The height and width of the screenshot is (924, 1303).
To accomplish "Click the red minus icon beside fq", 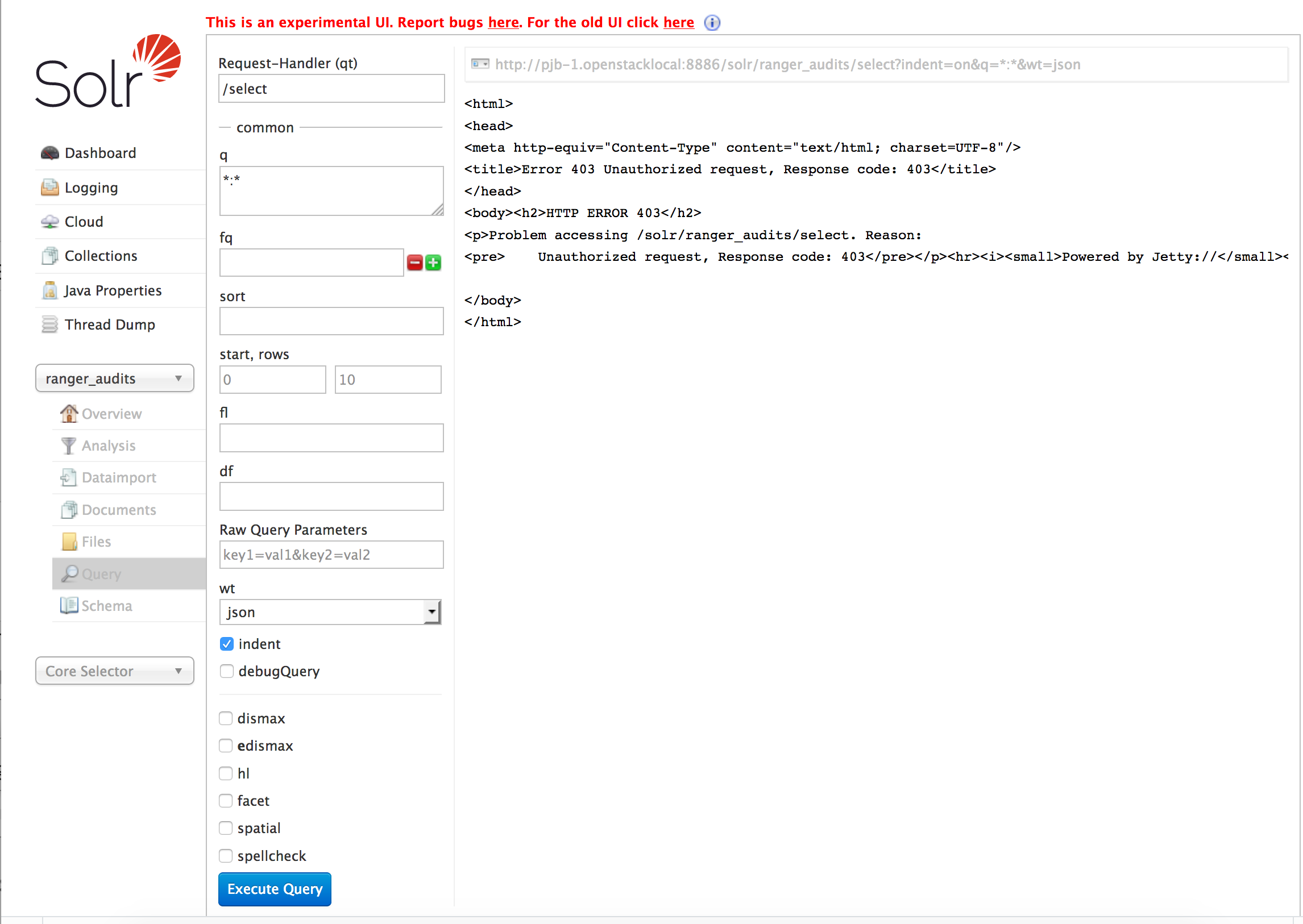I will (415, 263).
